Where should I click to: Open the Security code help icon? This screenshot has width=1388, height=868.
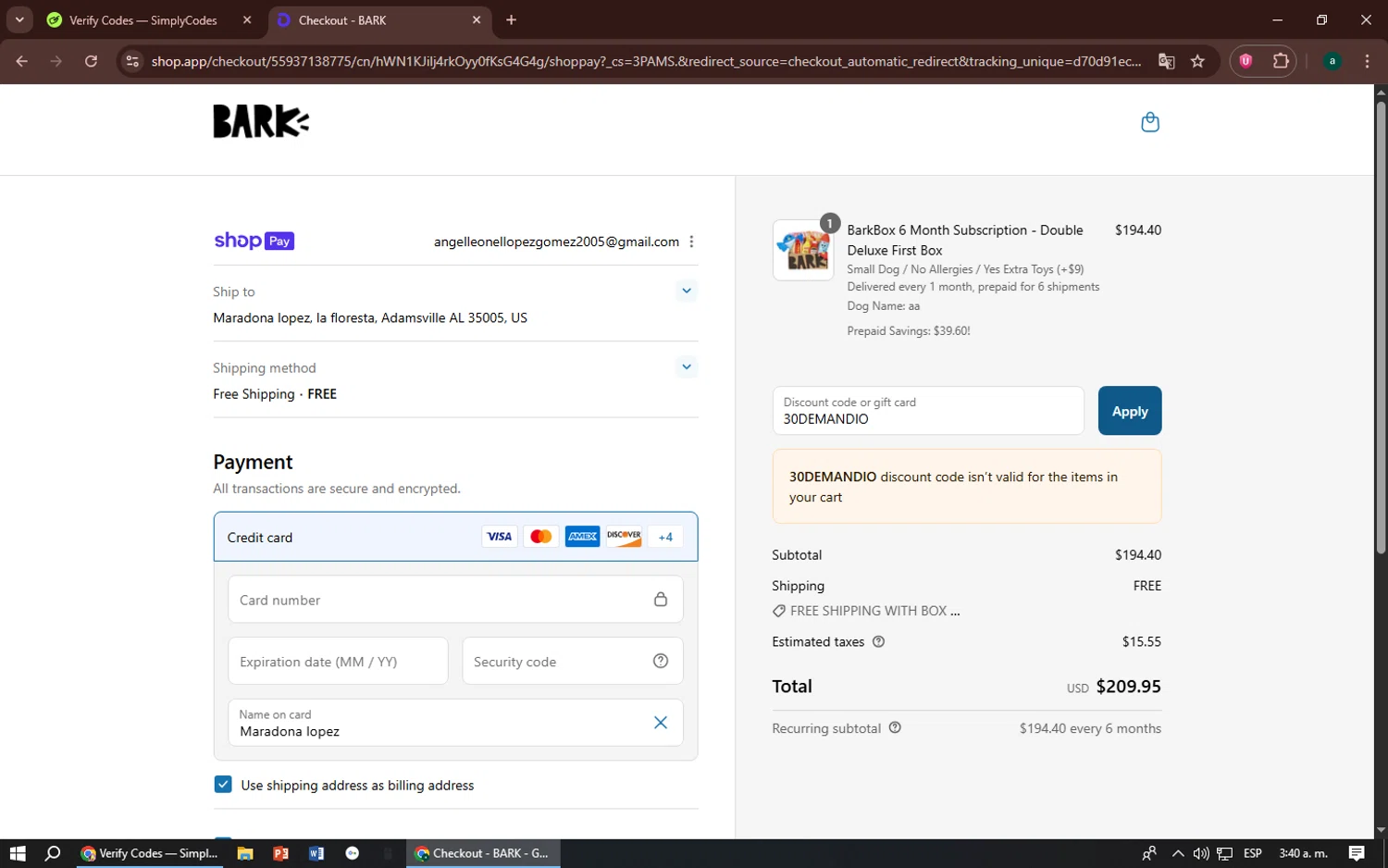(661, 661)
